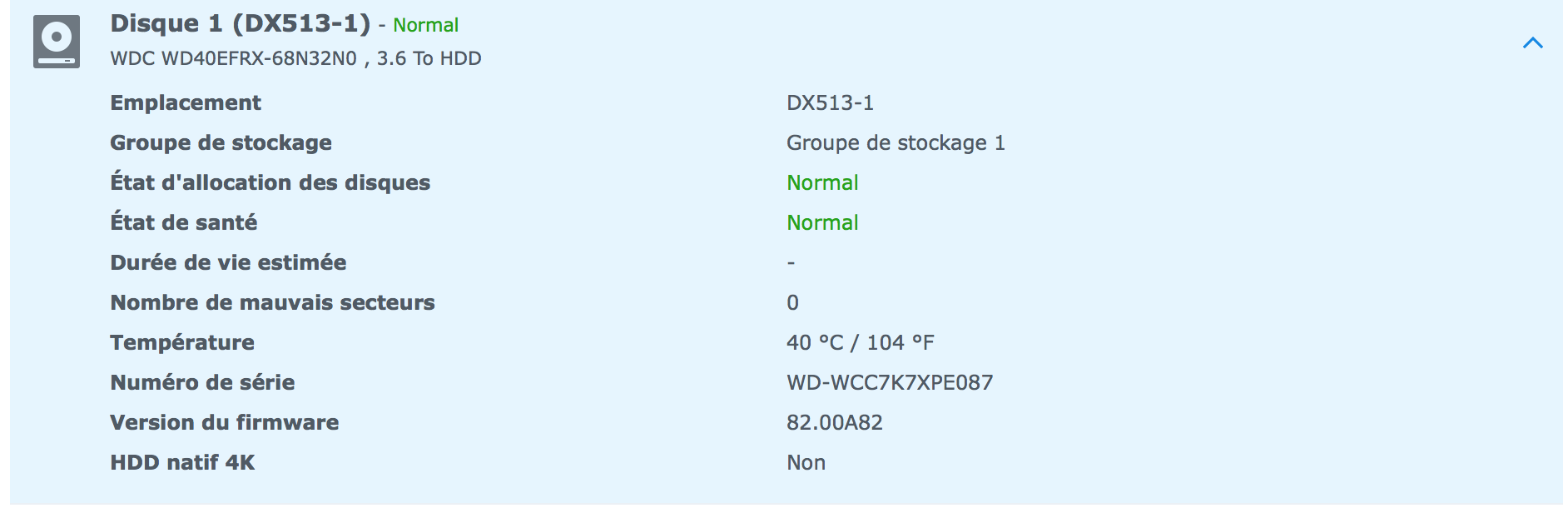Click the Non value for HDD natif 4K

pyautogui.click(x=806, y=462)
